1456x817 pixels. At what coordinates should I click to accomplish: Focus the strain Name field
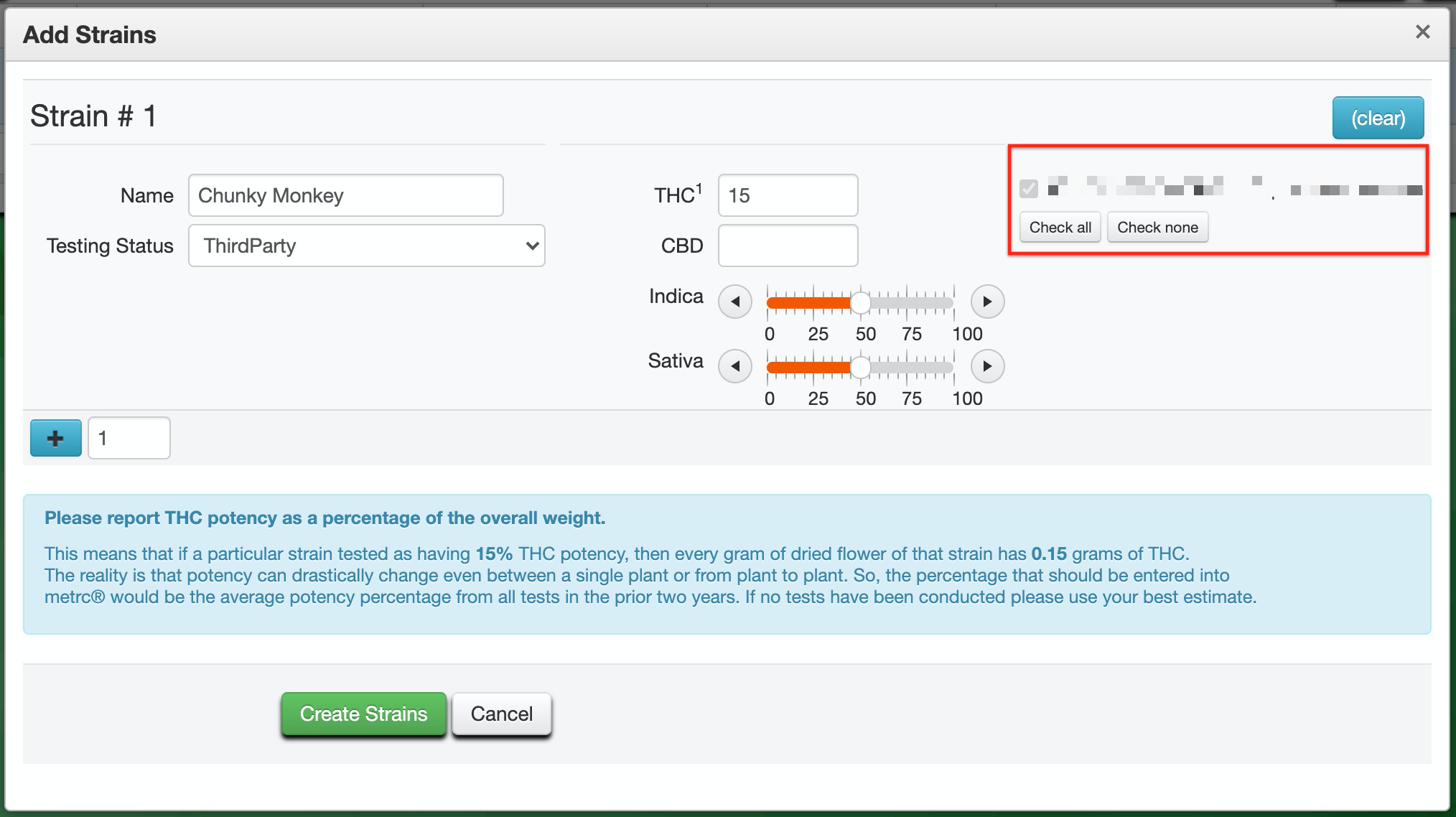tap(345, 195)
